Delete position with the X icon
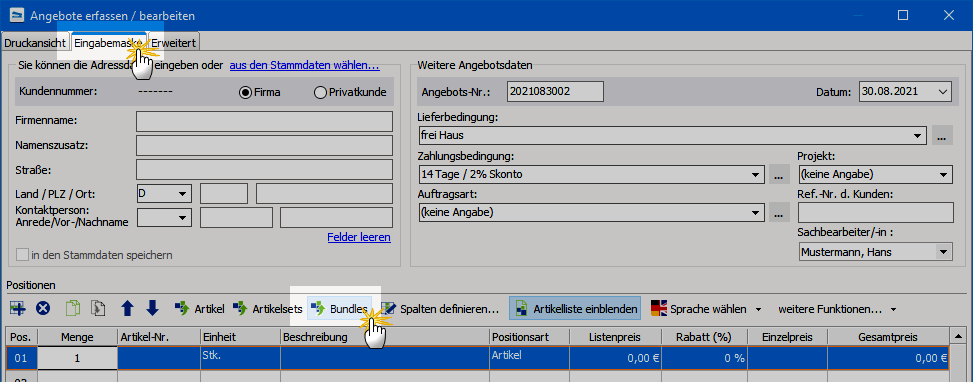The height and width of the screenshot is (382, 973). pos(43,308)
